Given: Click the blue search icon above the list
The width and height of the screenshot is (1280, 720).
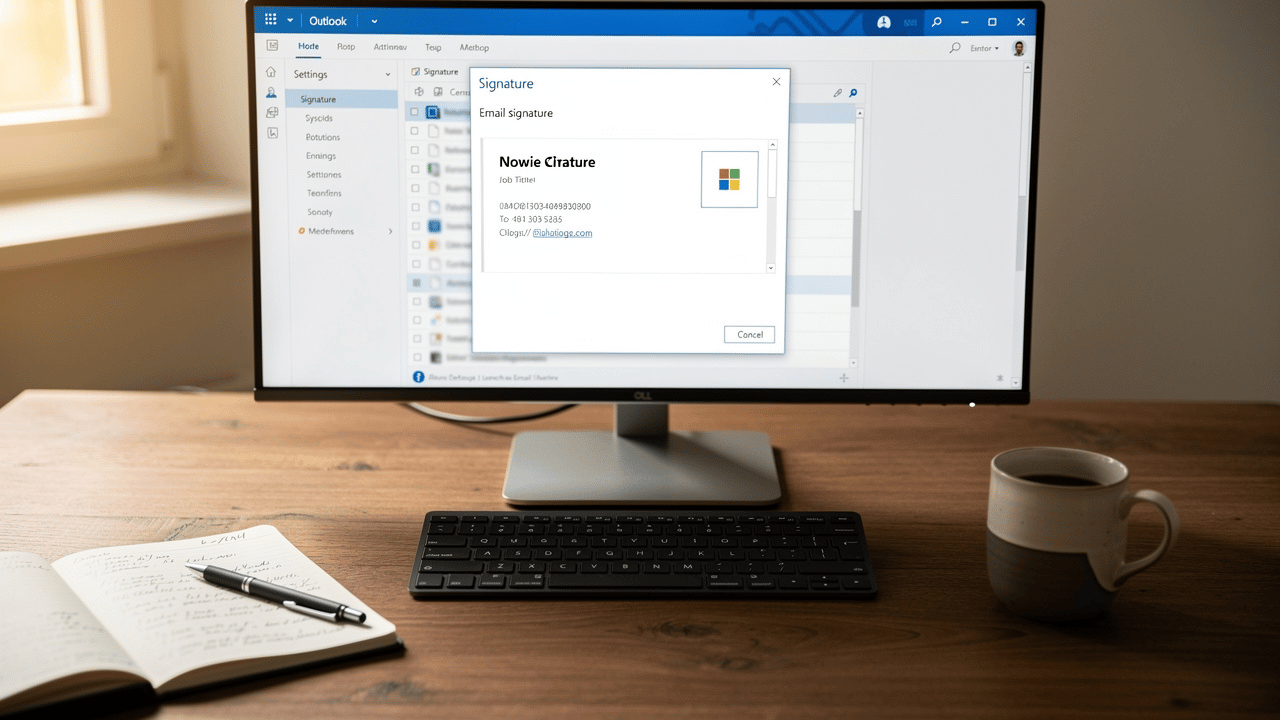Looking at the screenshot, I should [853, 93].
